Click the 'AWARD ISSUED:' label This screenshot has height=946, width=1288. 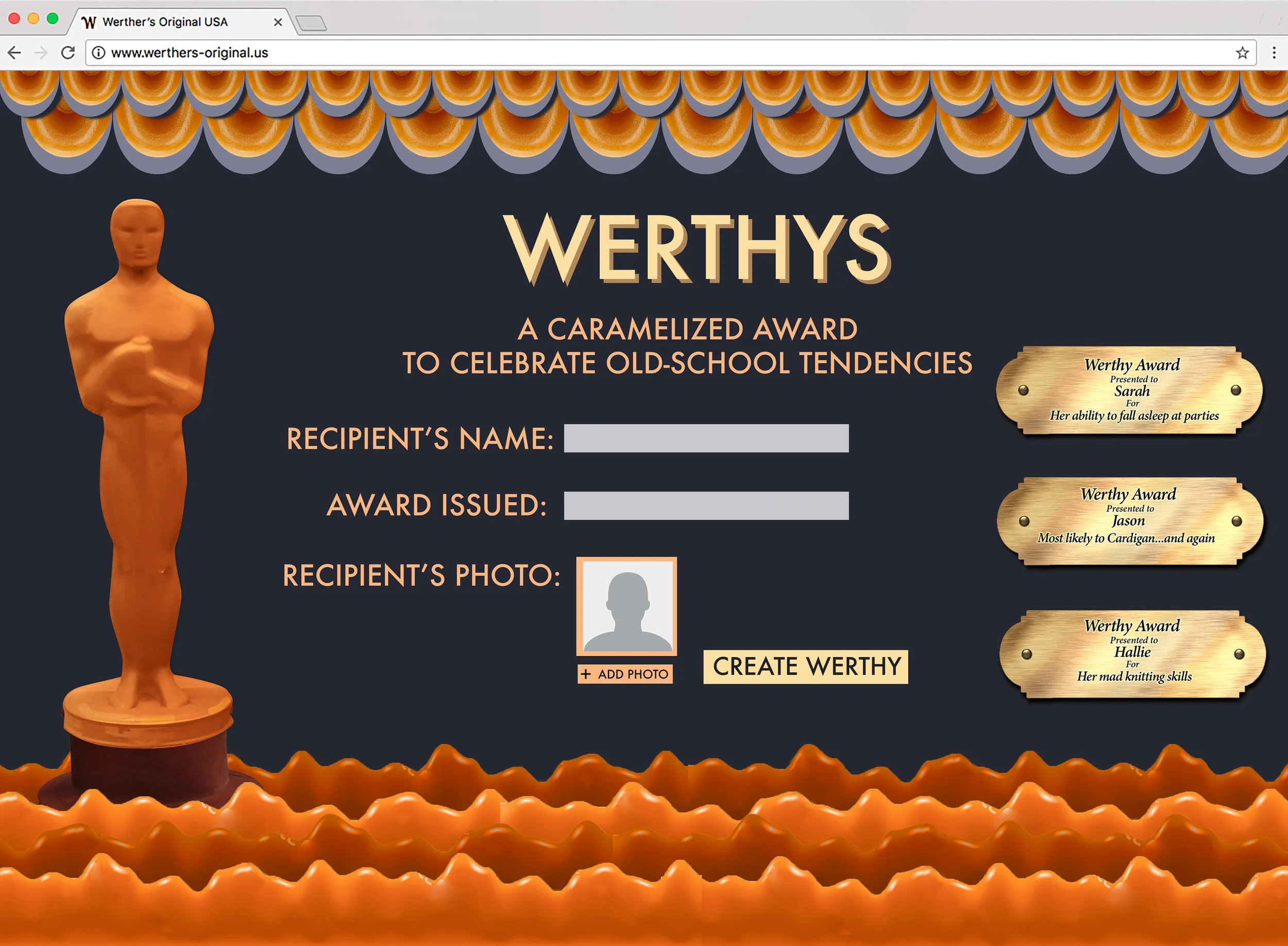coord(437,505)
